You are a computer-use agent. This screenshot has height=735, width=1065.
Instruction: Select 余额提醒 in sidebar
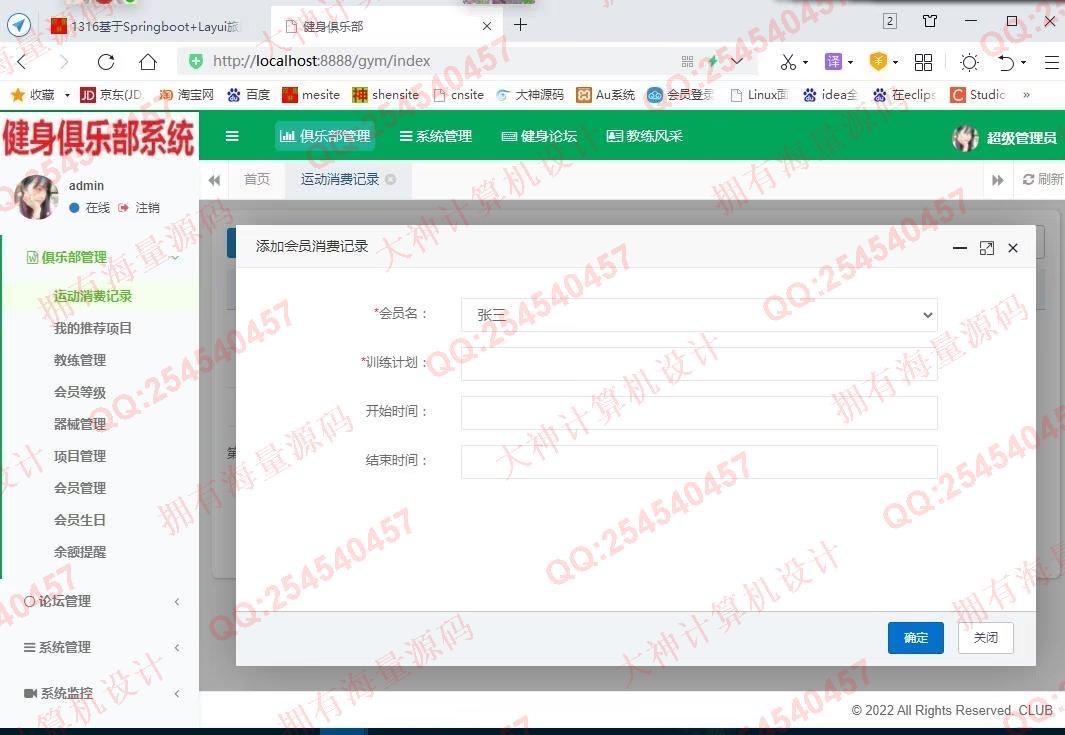click(80, 552)
